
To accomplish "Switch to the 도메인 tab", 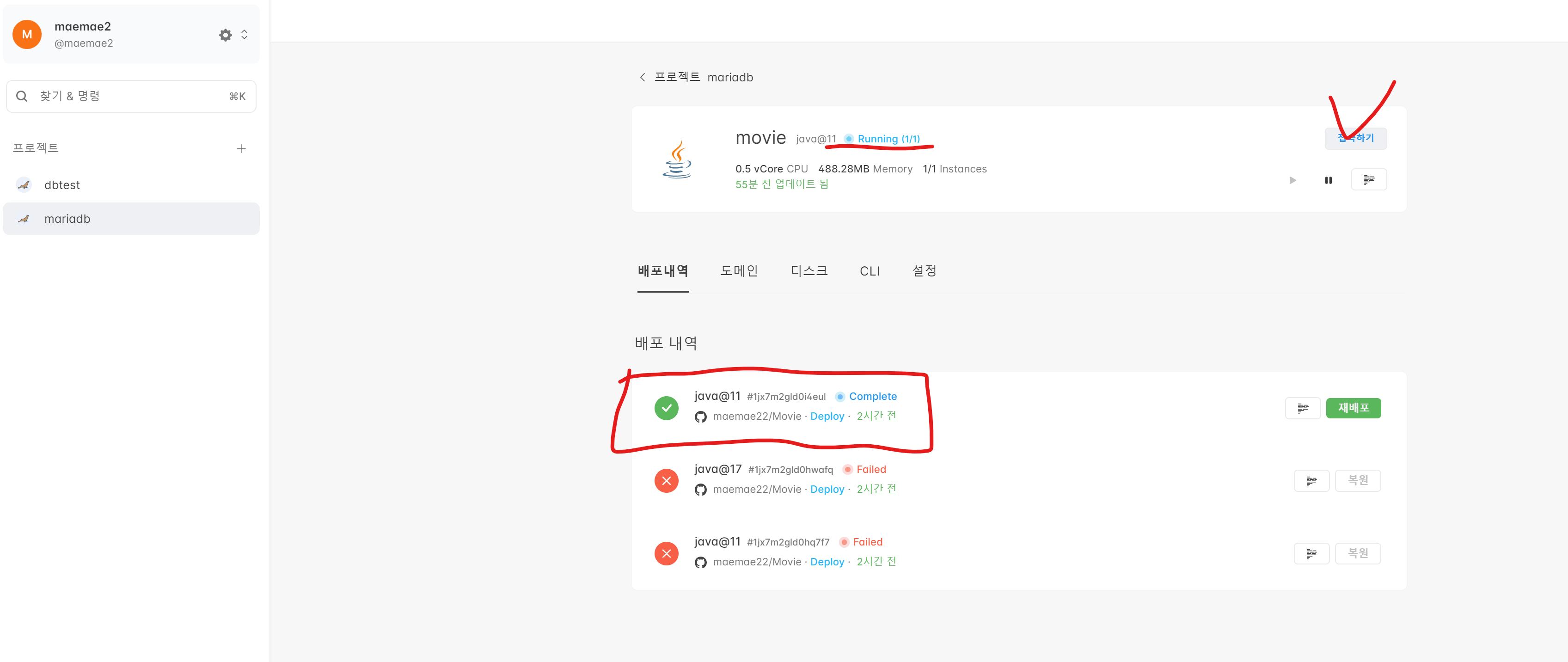I will coord(738,271).
